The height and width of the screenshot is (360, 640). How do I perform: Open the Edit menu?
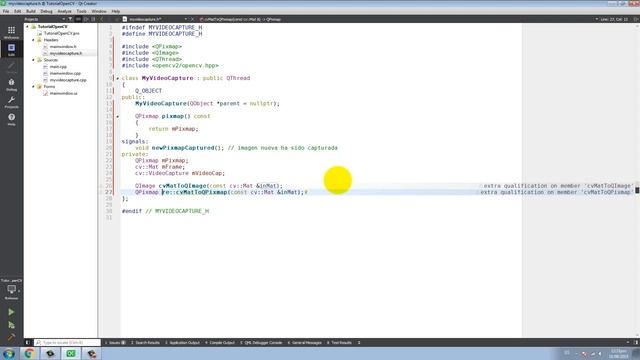click(18, 11)
